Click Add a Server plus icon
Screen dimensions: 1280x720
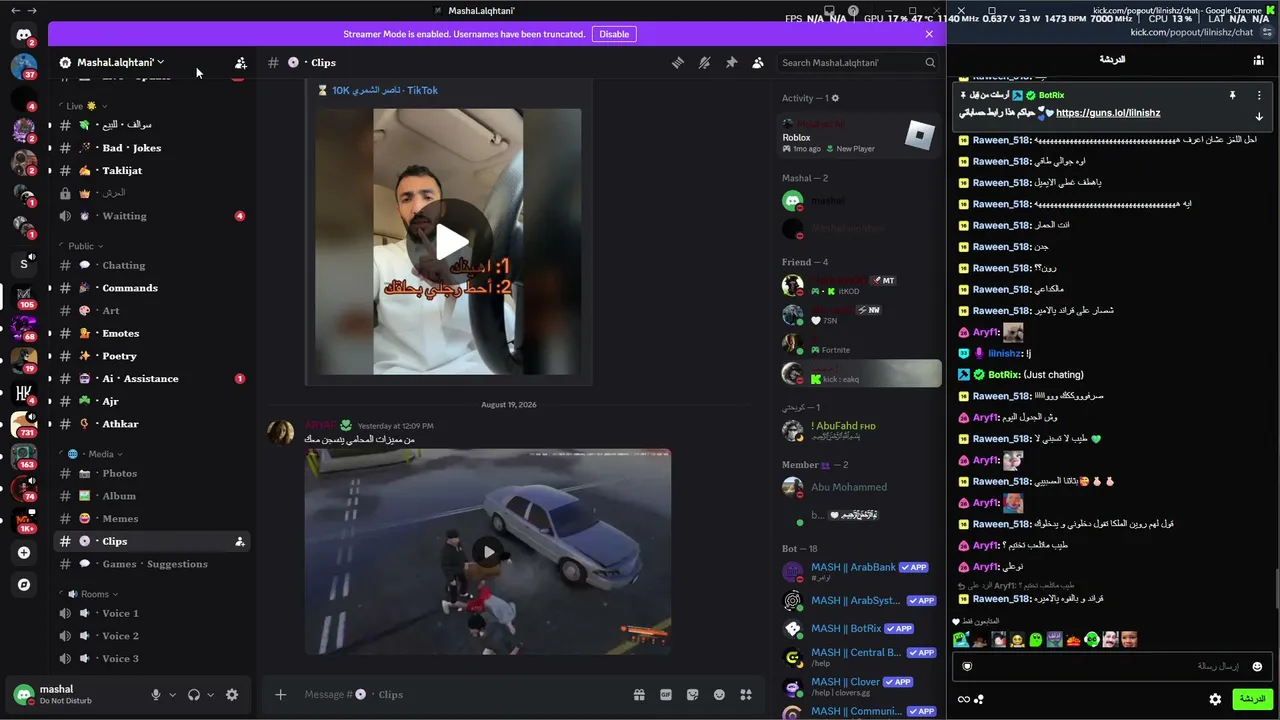click(x=24, y=552)
